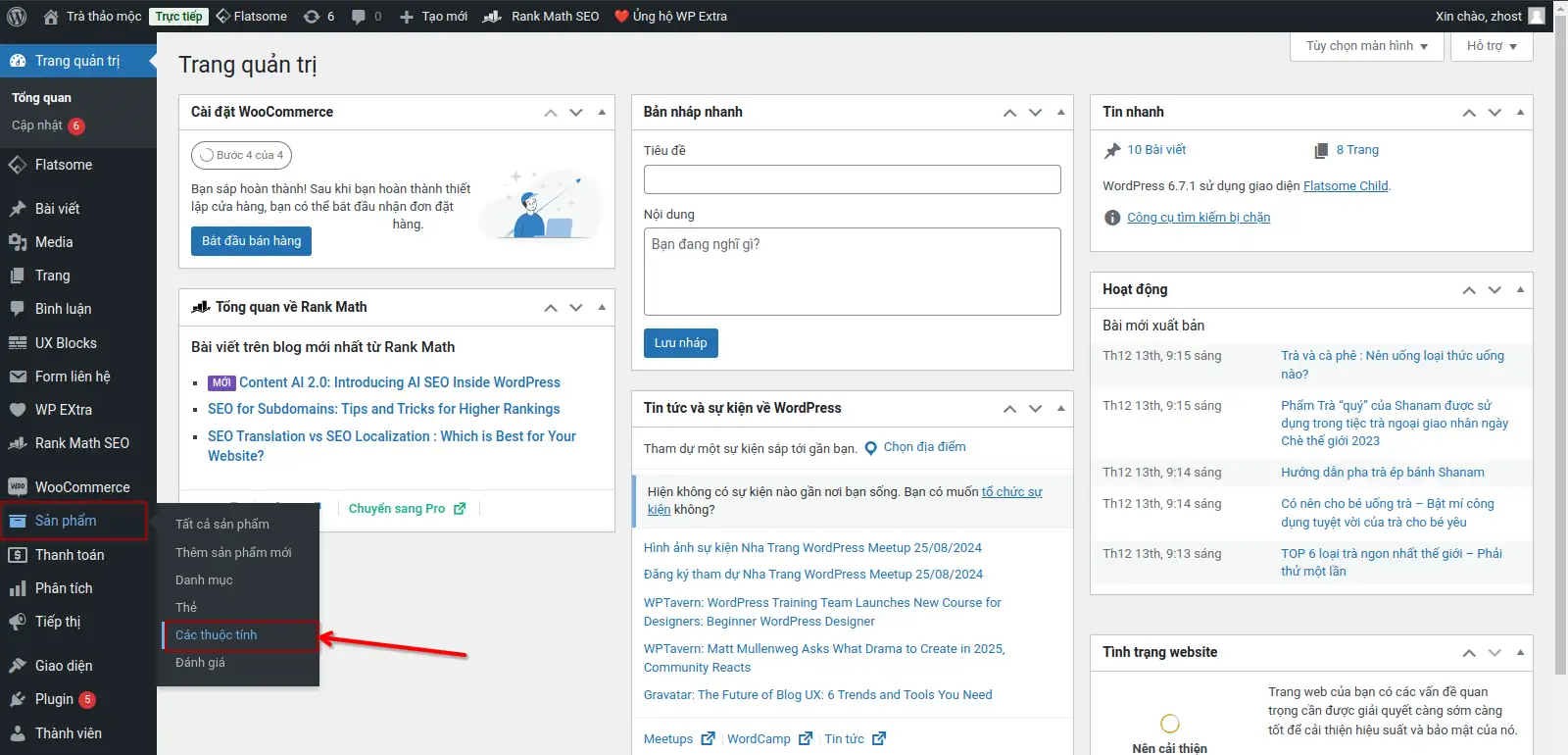Focus the Nội dung draft text area

coord(852,272)
